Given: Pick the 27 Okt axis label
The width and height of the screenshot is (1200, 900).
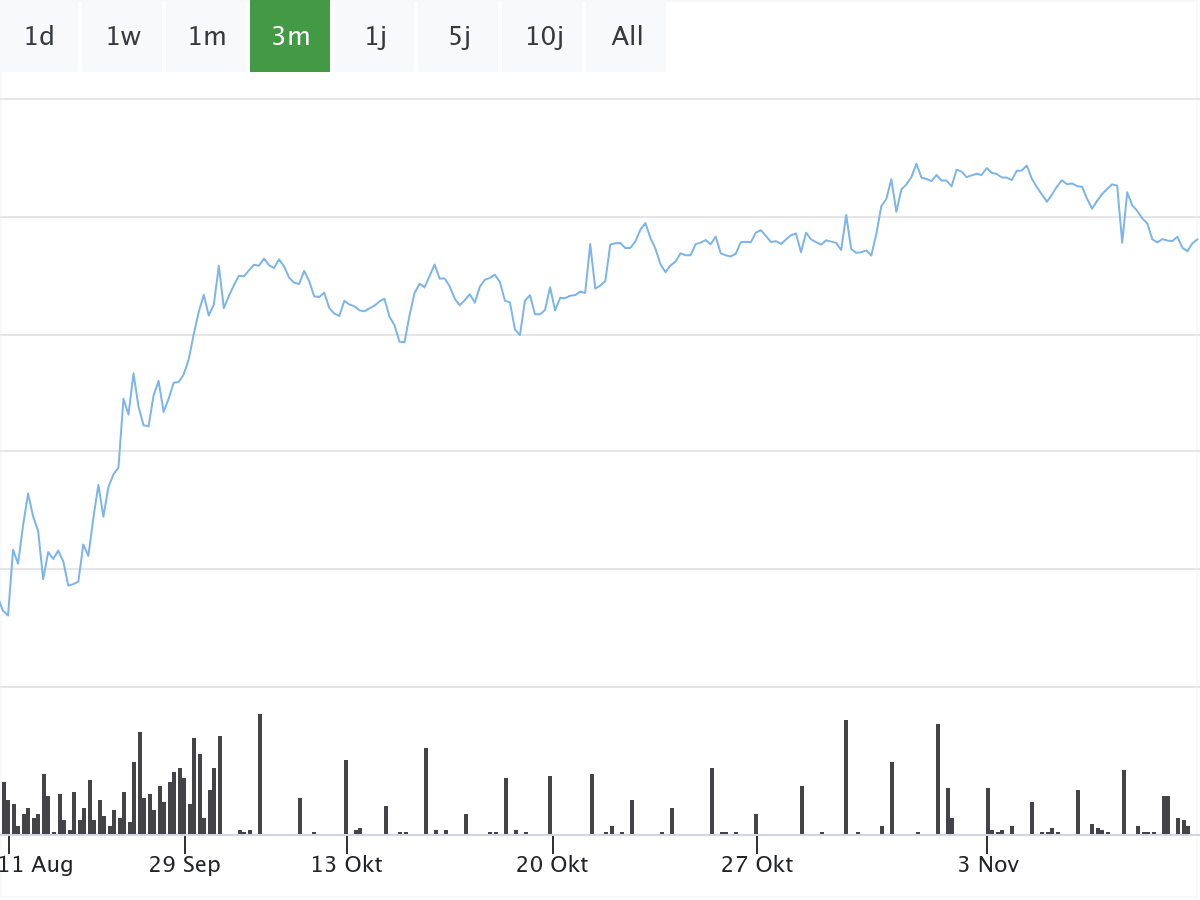Looking at the screenshot, I should click(x=757, y=864).
